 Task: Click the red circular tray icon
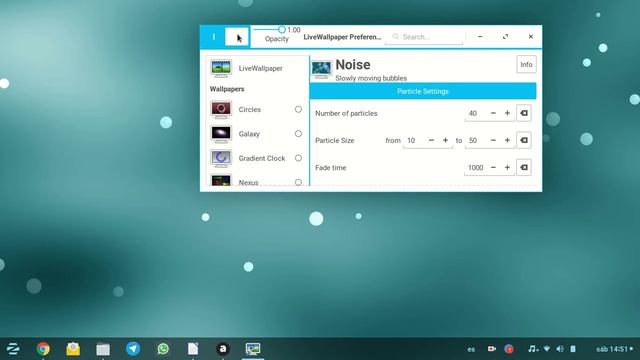point(509,349)
